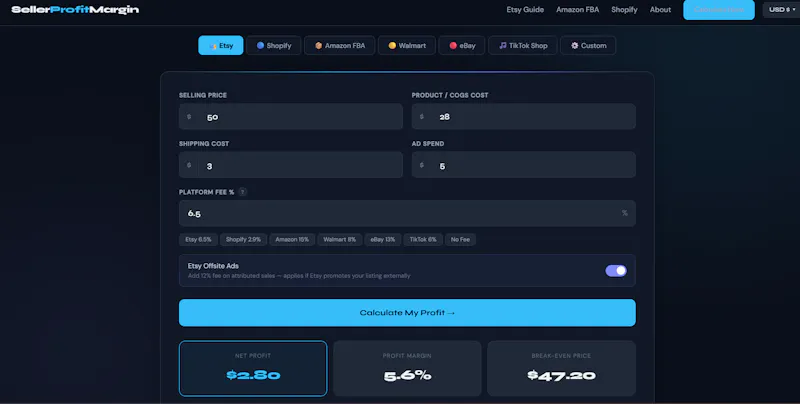Open the Etsy Guide link
800x404 pixels.
(525, 10)
